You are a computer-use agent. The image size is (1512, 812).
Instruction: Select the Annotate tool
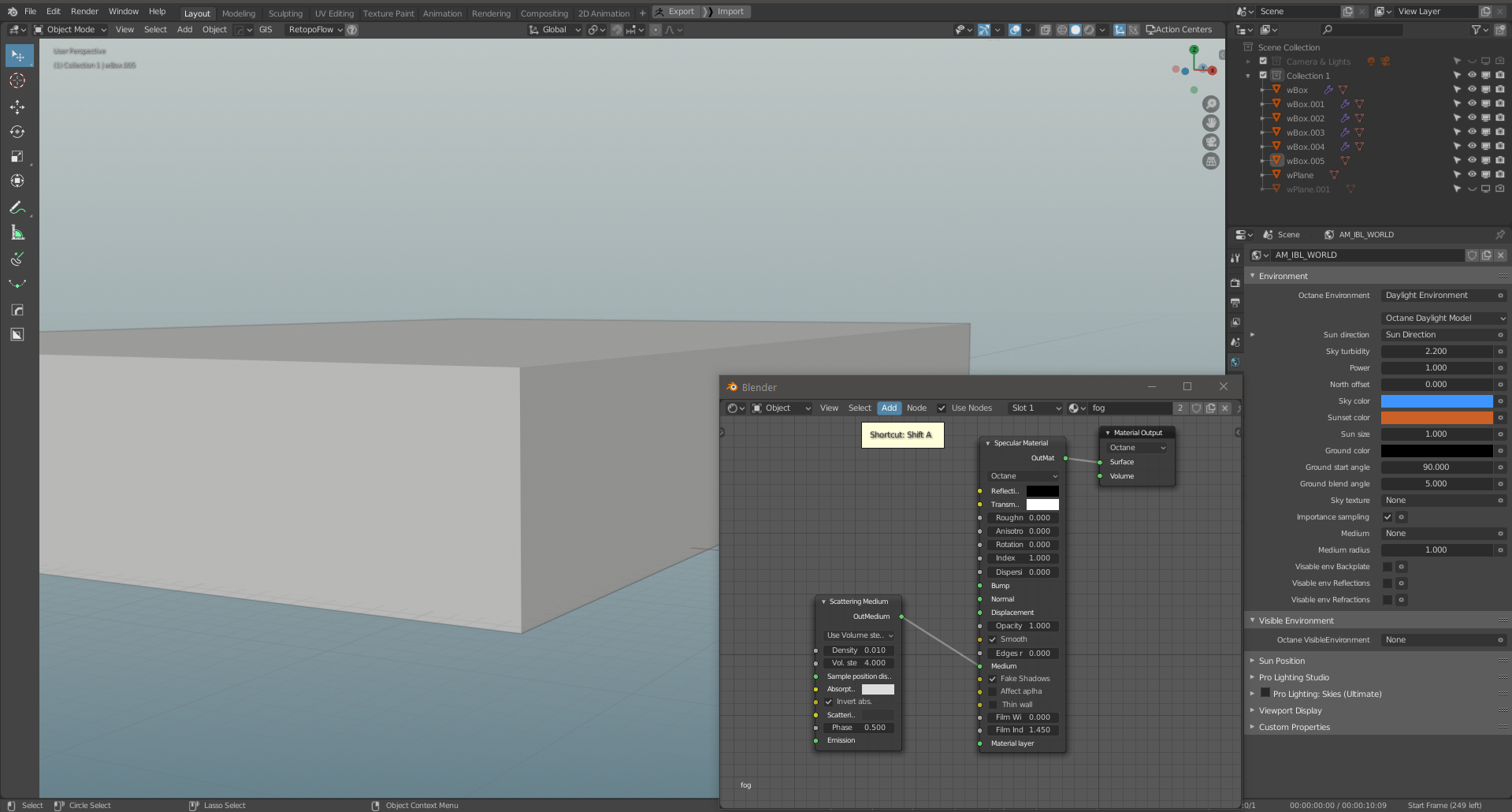tap(17, 207)
